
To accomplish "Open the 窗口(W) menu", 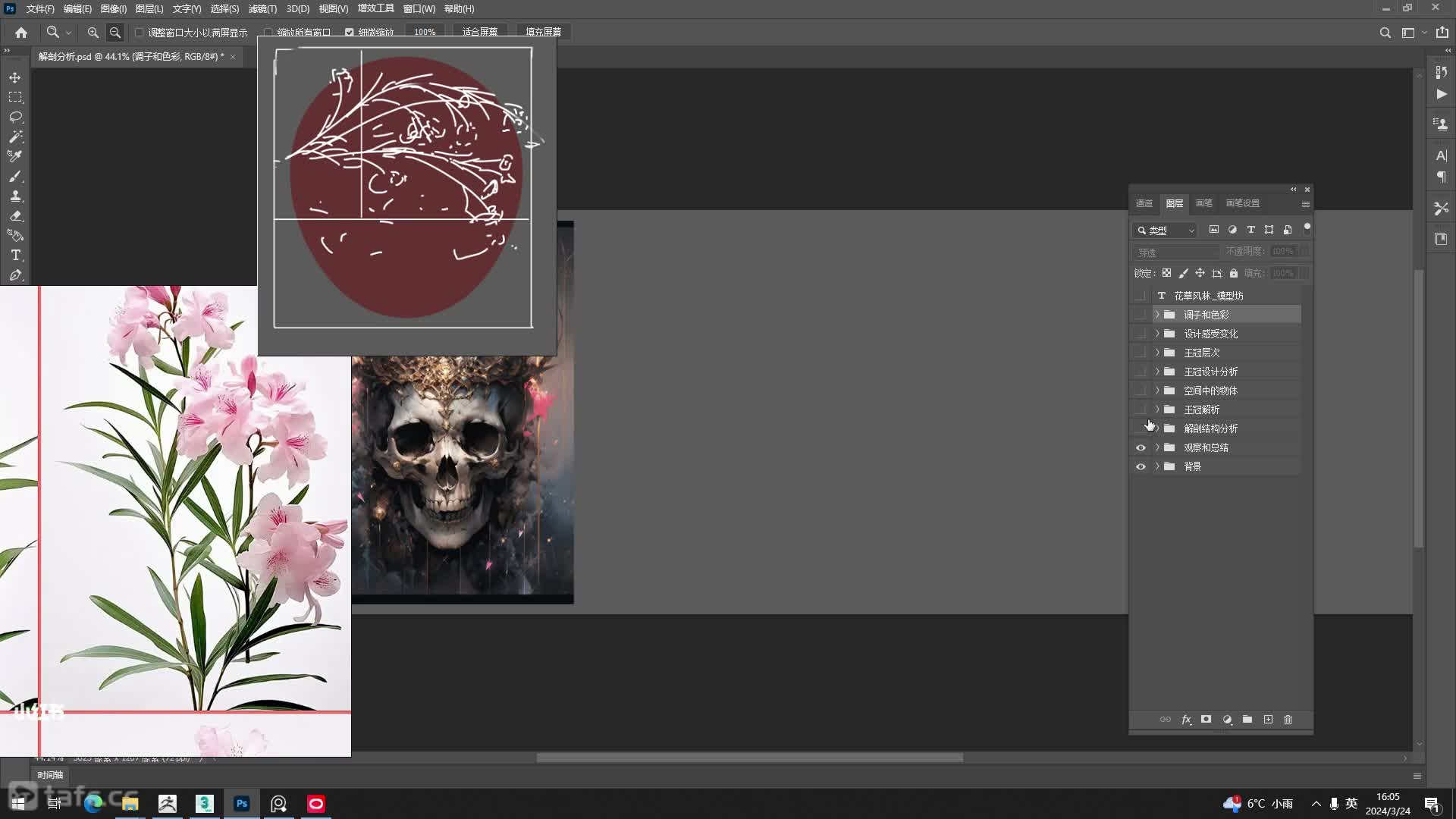I will pyautogui.click(x=419, y=8).
